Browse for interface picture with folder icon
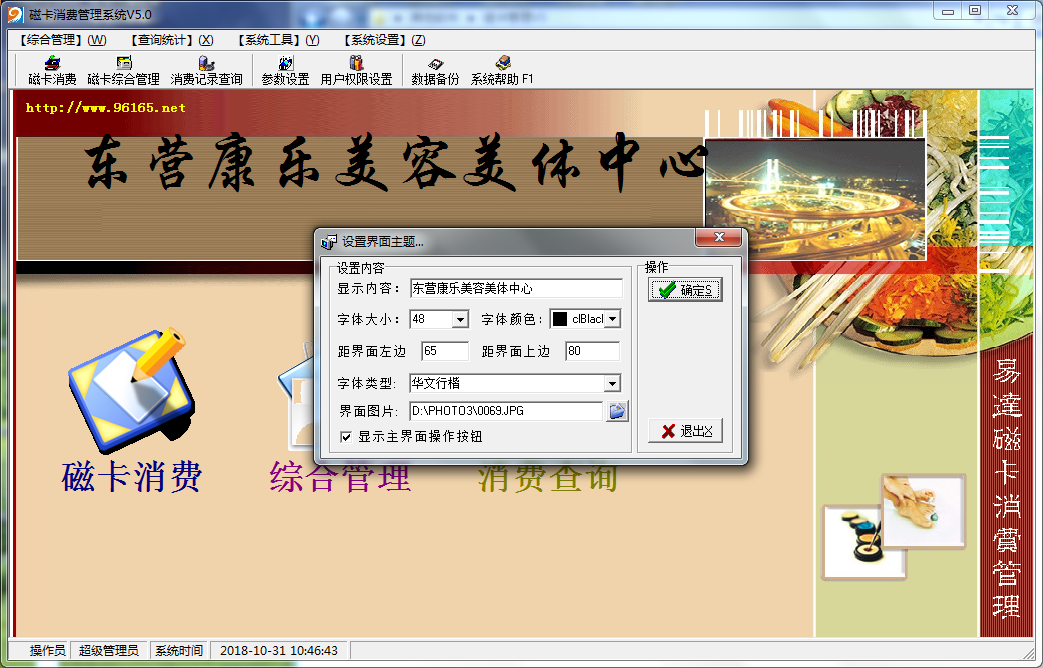The width and height of the screenshot is (1043, 668). (617, 411)
